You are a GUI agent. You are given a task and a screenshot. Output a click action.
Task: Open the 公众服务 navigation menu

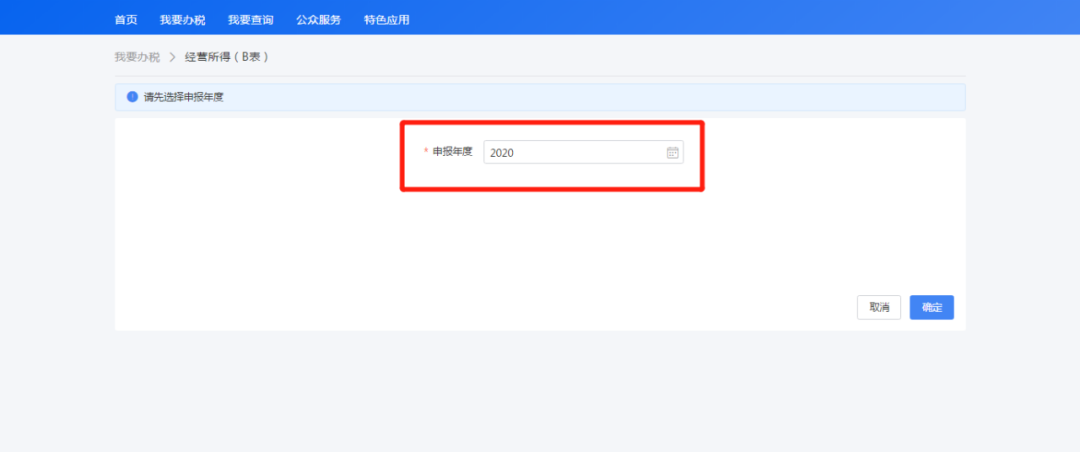point(318,20)
